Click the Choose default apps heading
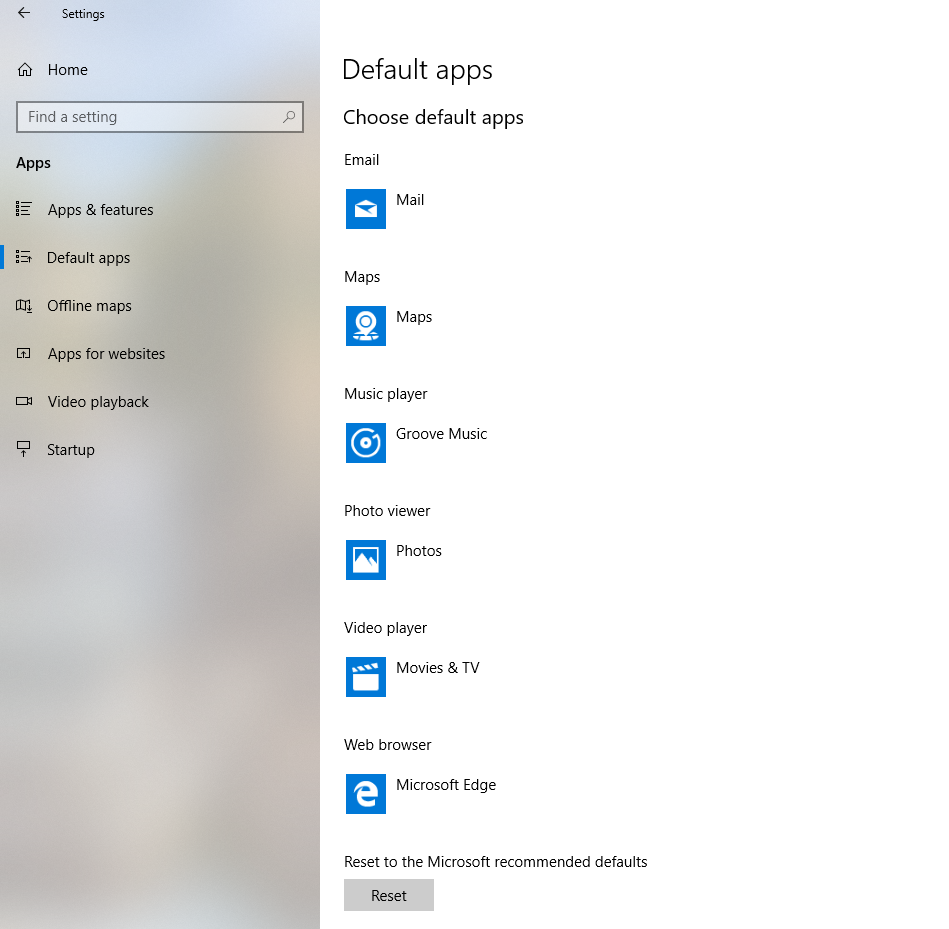This screenshot has height=929, width=949. click(x=433, y=118)
